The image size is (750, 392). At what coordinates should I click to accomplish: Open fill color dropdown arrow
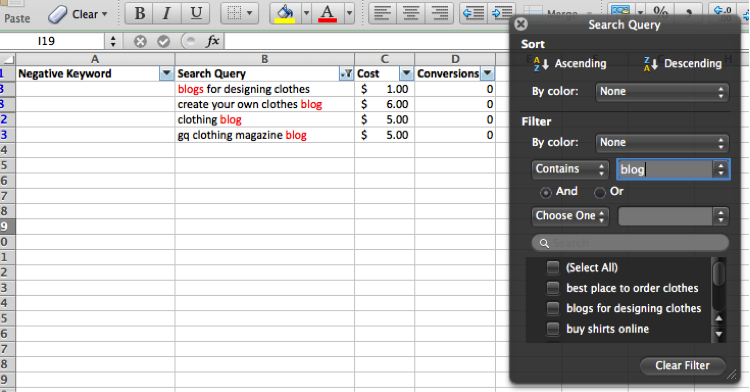[x=307, y=13]
